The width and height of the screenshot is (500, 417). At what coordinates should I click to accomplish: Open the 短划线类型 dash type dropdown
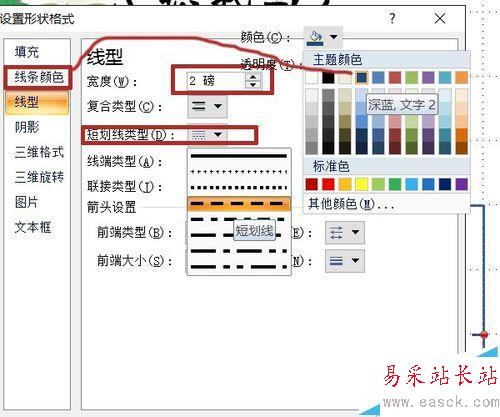[207, 135]
